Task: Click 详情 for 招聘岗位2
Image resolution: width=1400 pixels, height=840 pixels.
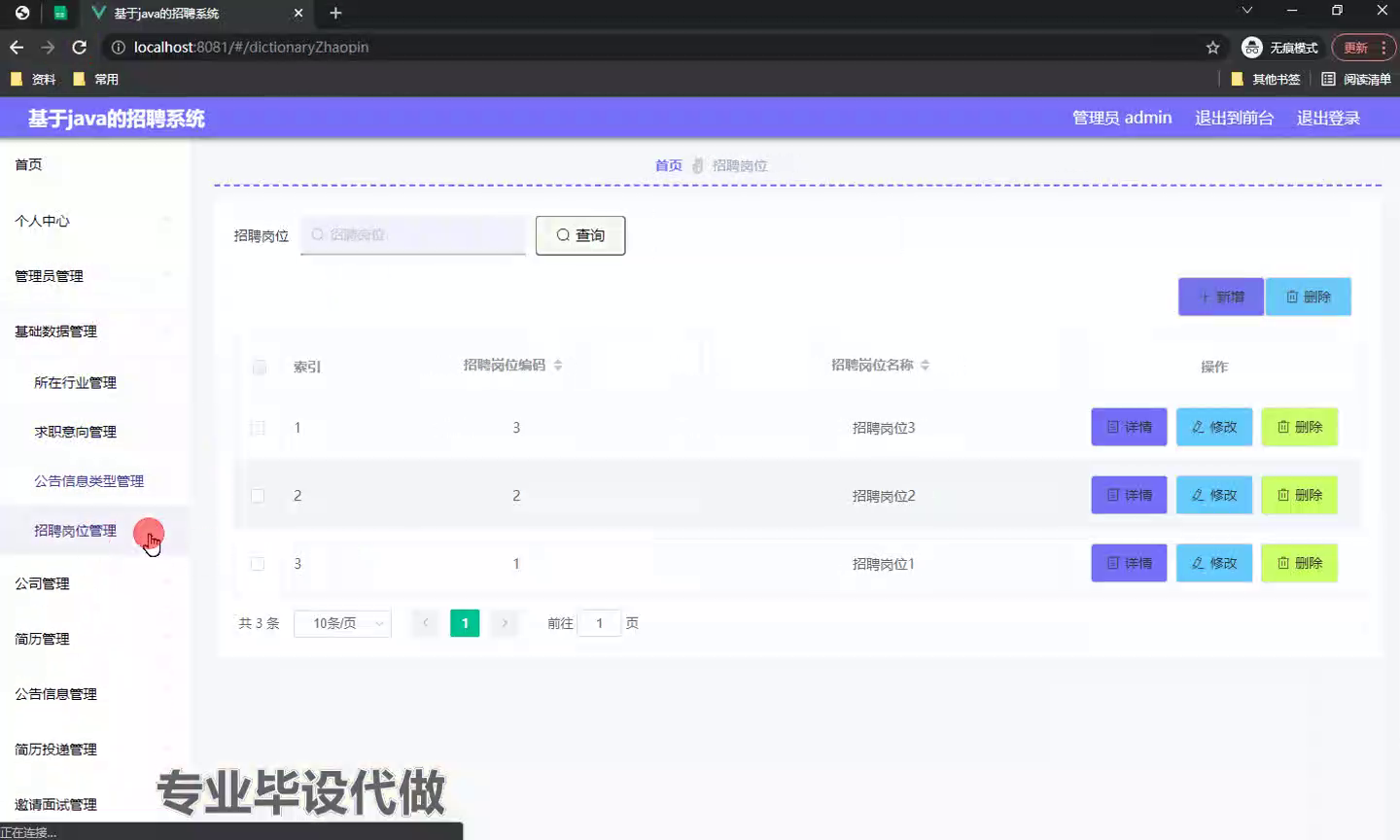Action: (1129, 495)
